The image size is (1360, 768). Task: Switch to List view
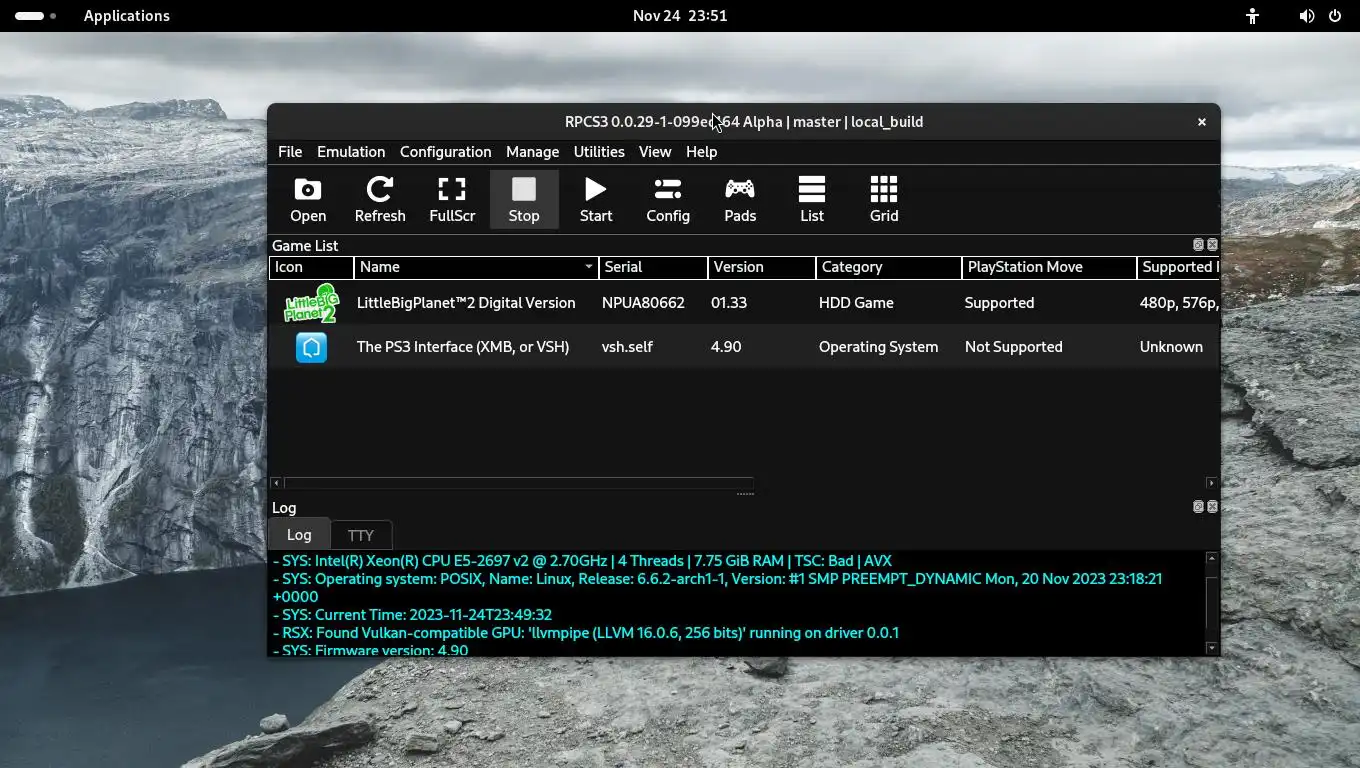pyautogui.click(x=812, y=199)
